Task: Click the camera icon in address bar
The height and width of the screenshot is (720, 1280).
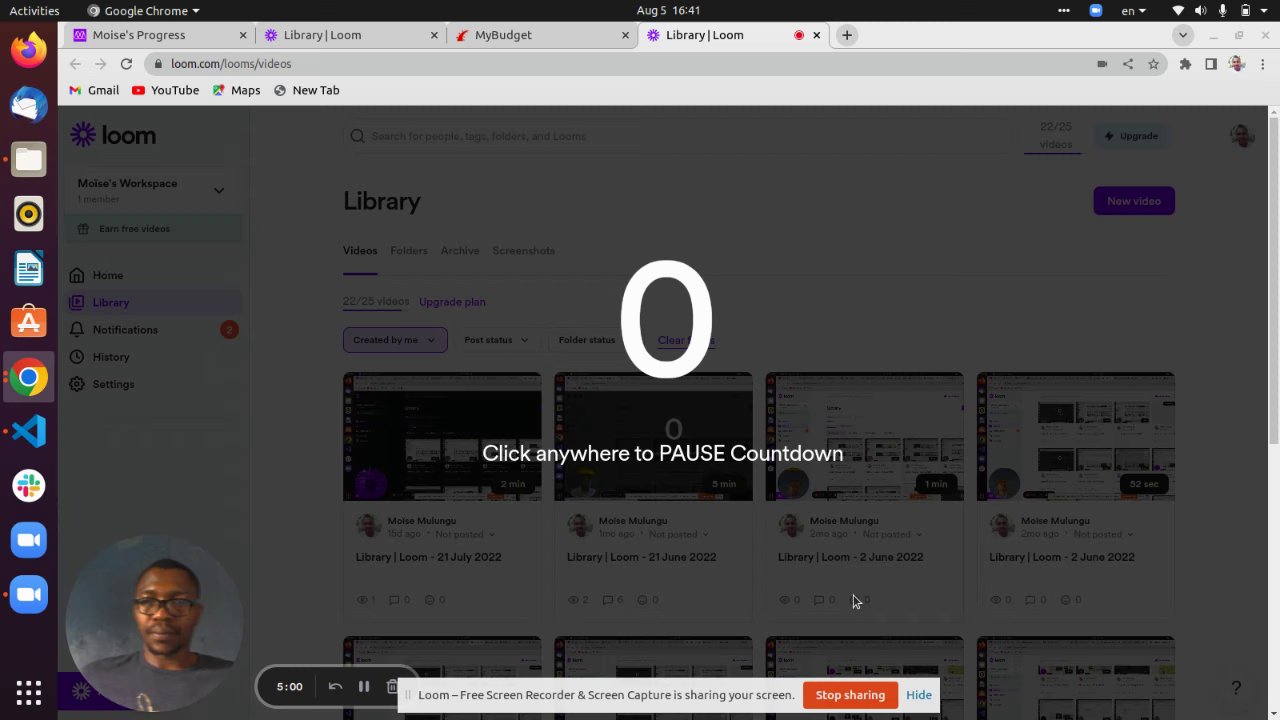Action: 1102,64
